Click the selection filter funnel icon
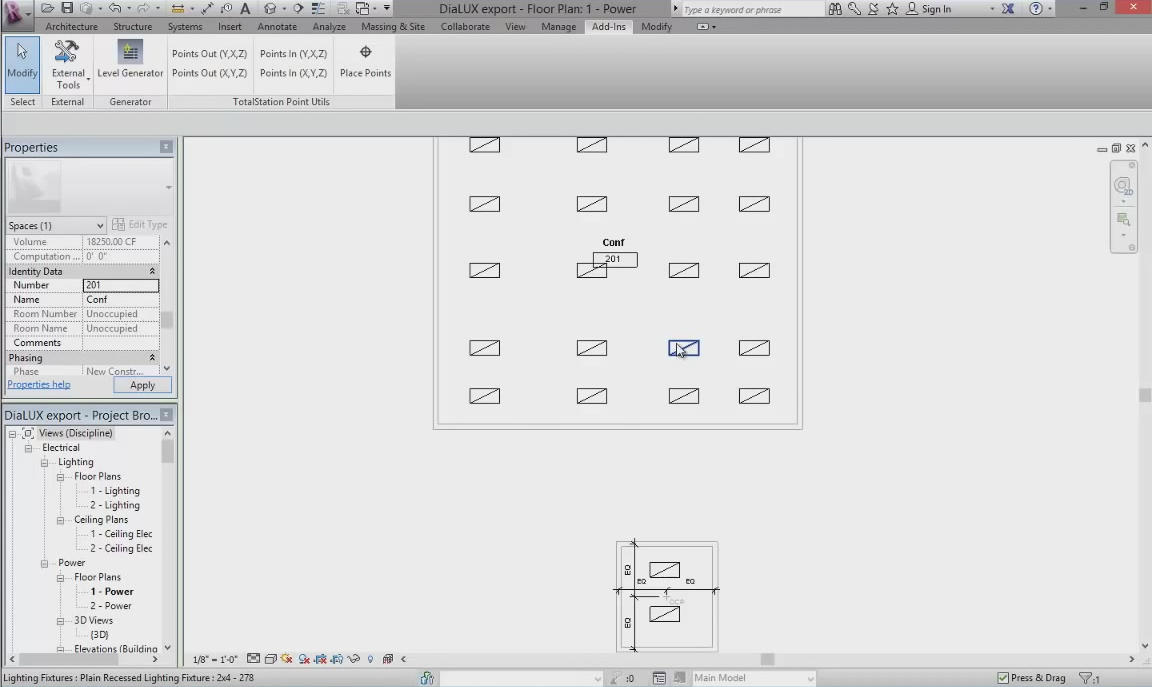The height and width of the screenshot is (687, 1152). tap(1085, 678)
